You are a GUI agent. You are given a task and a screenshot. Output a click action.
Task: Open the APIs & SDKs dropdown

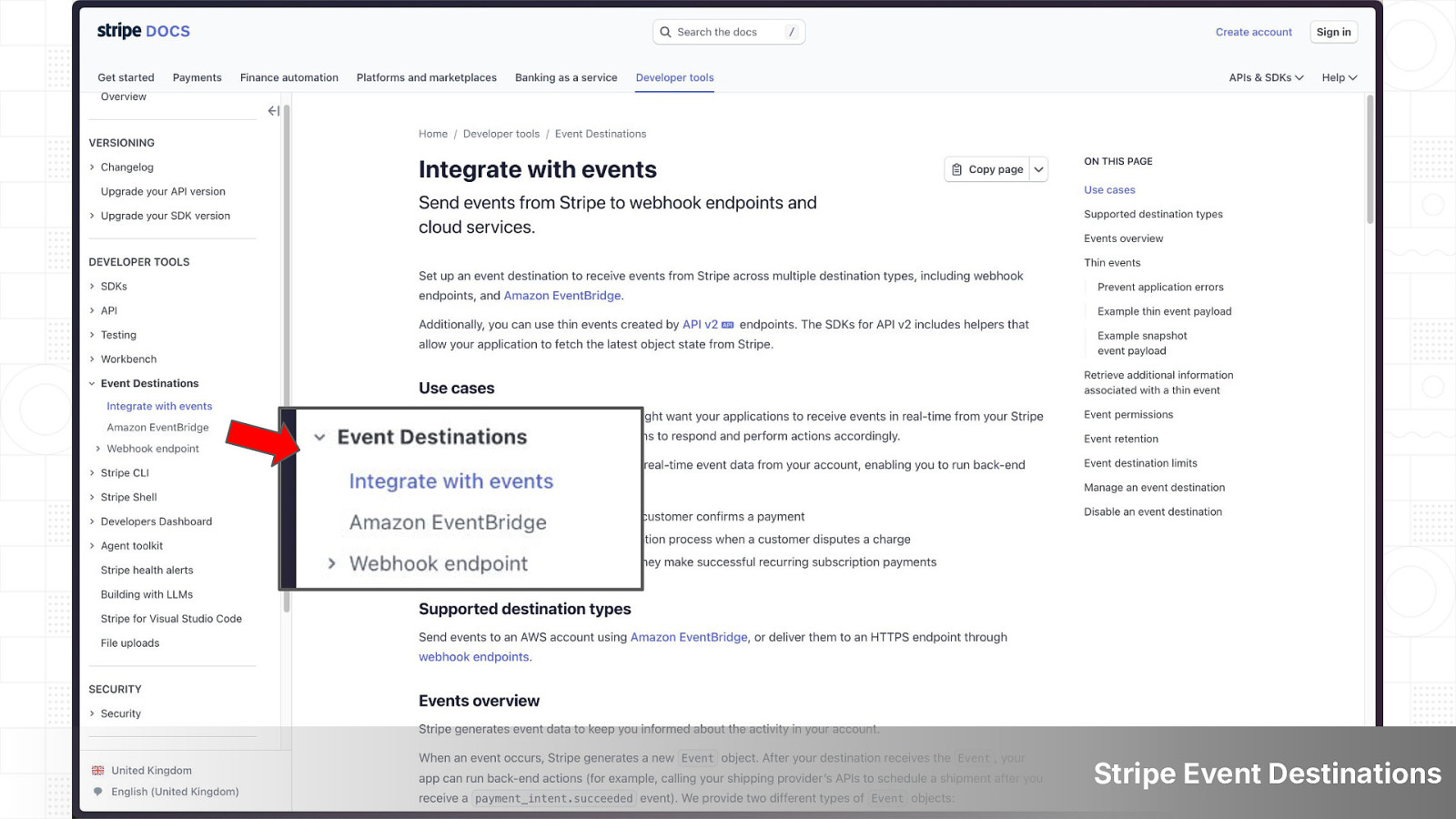point(1265,77)
